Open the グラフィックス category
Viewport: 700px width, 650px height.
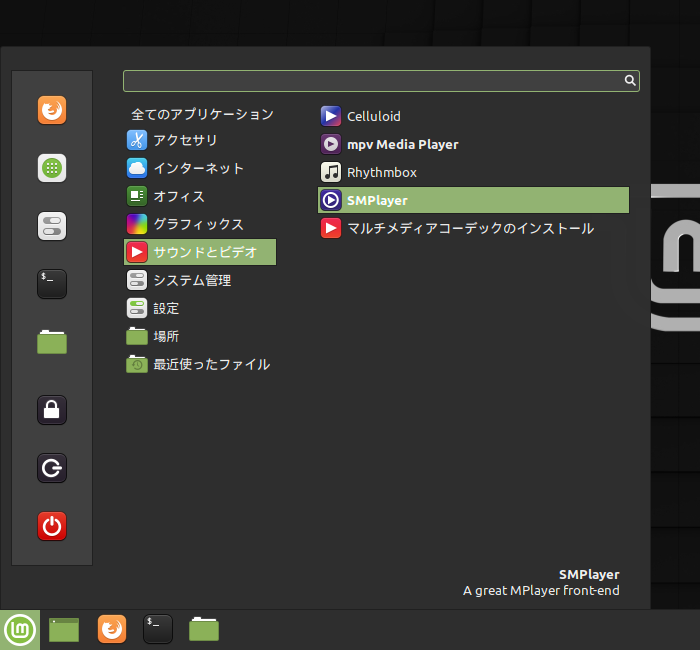200,224
